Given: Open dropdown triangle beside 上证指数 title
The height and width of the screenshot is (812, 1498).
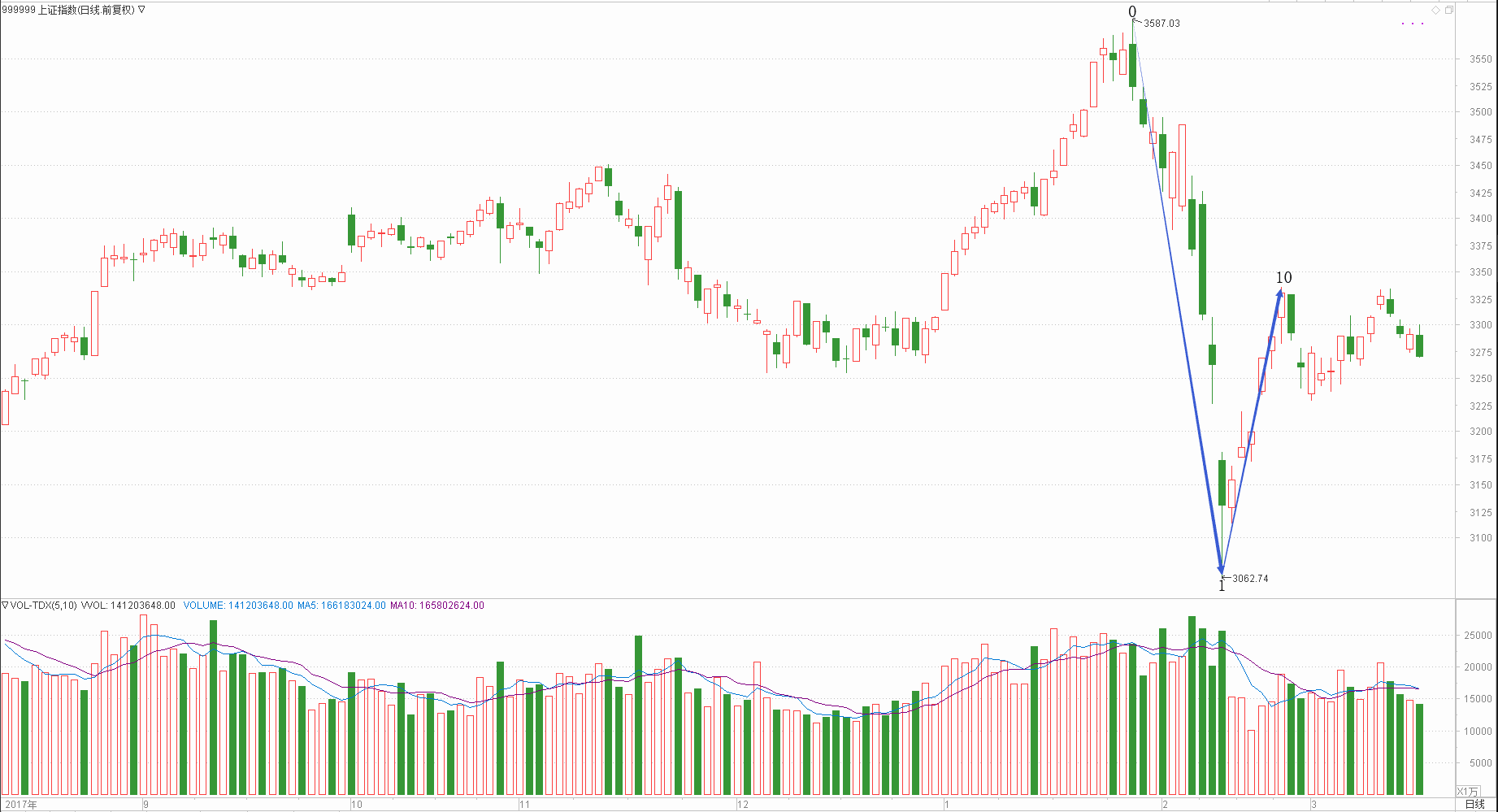Looking at the screenshot, I should (142, 10).
